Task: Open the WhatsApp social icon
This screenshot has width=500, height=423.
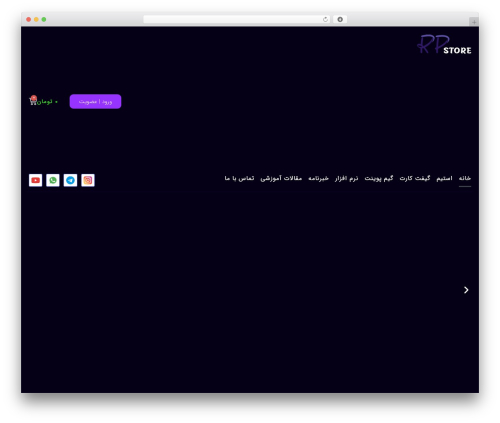Action: 53,180
